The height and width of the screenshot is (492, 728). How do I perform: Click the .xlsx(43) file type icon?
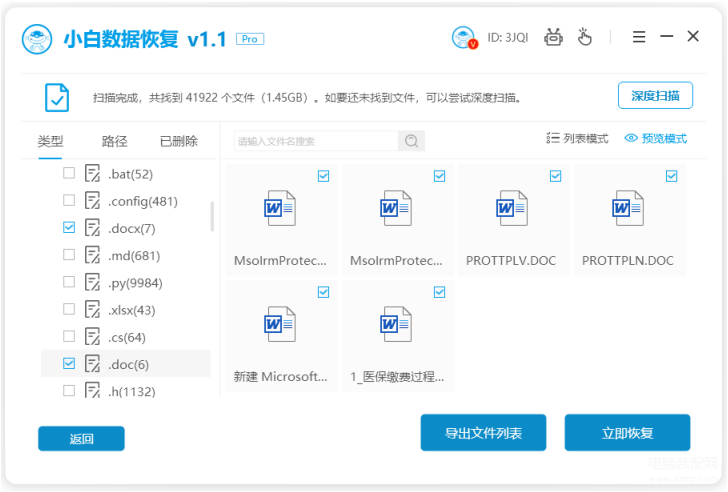click(92, 310)
